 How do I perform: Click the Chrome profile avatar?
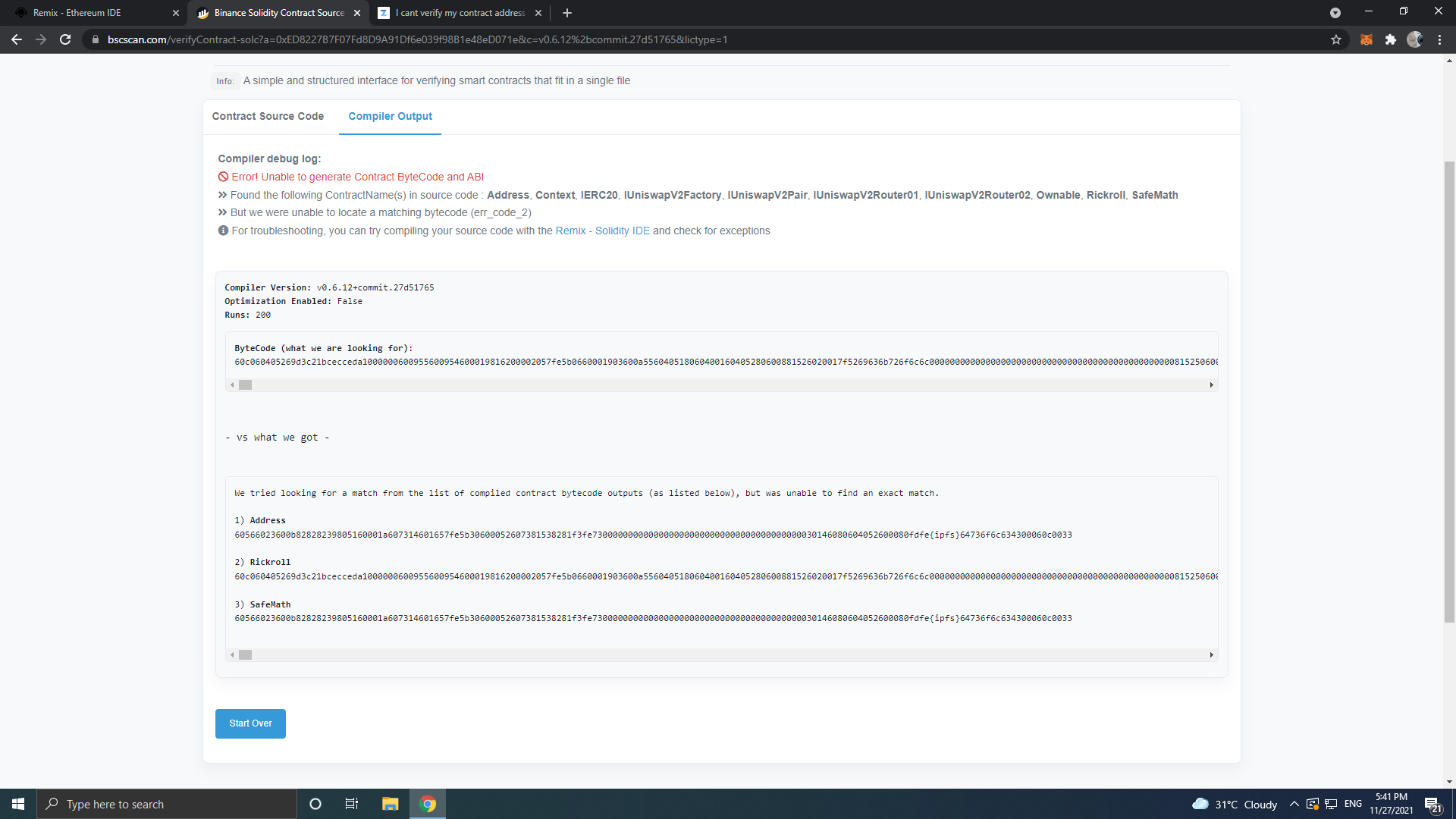click(x=1414, y=39)
